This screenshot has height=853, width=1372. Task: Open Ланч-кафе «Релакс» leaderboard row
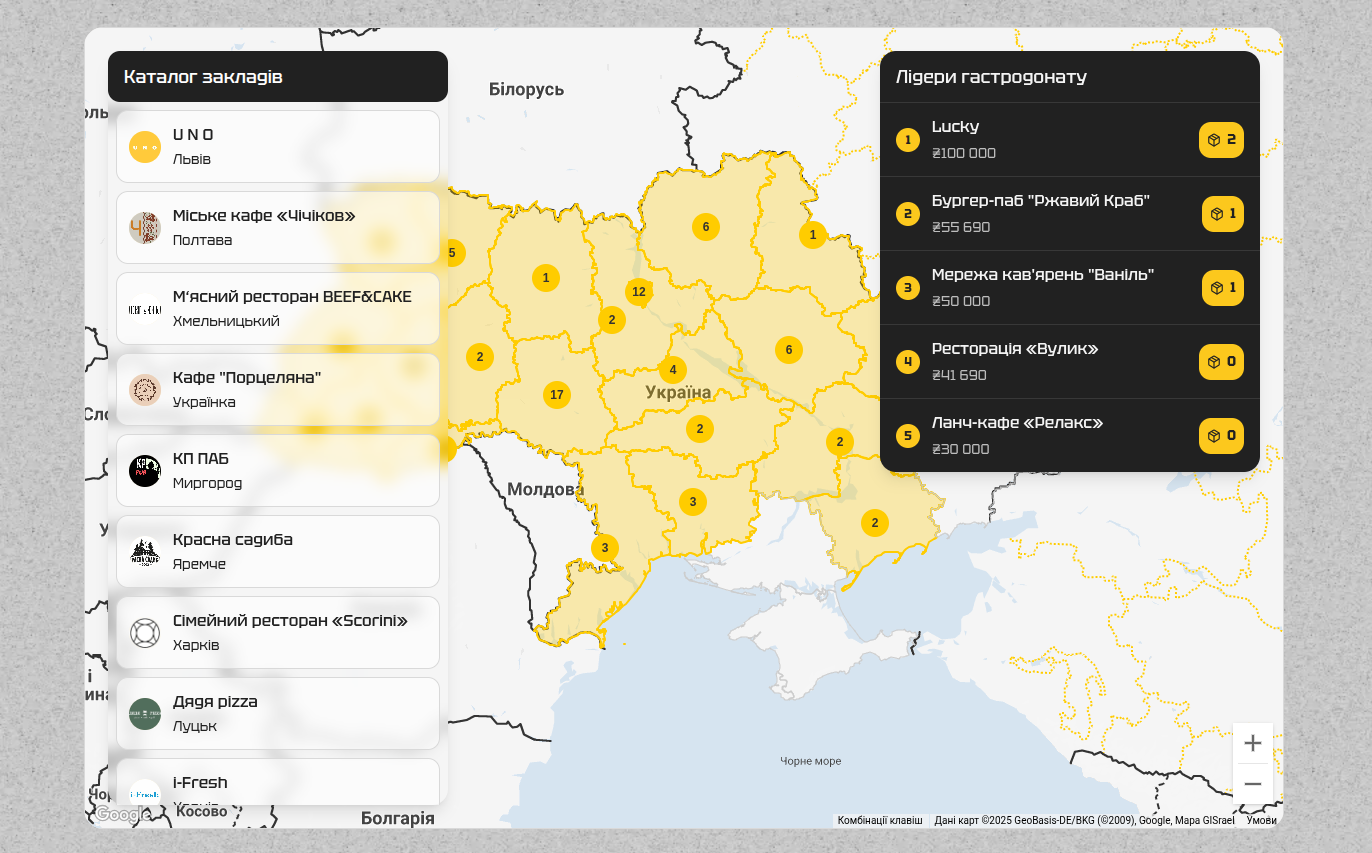[x=1070, y=436]
